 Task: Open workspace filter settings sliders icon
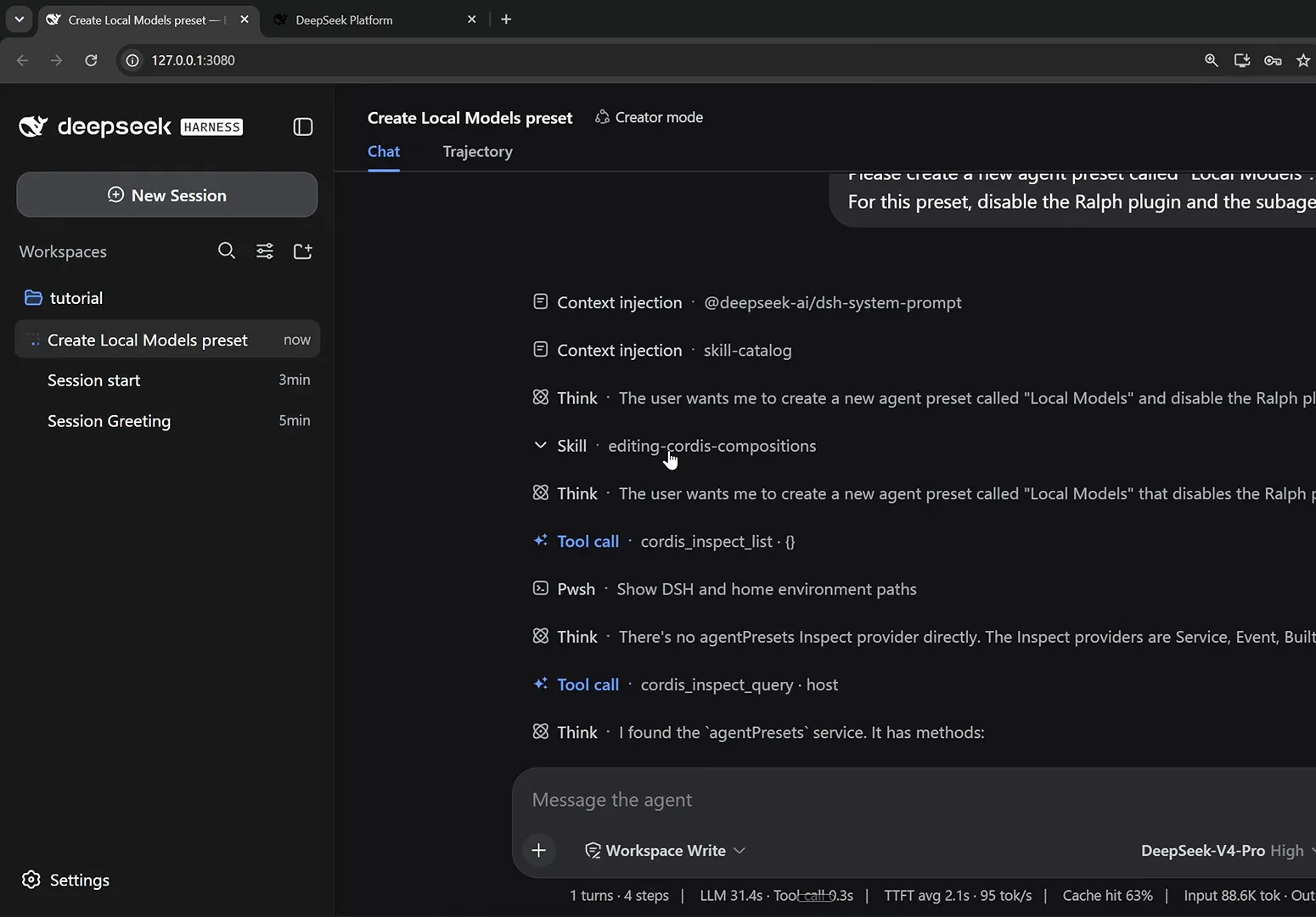coord(265,250)
